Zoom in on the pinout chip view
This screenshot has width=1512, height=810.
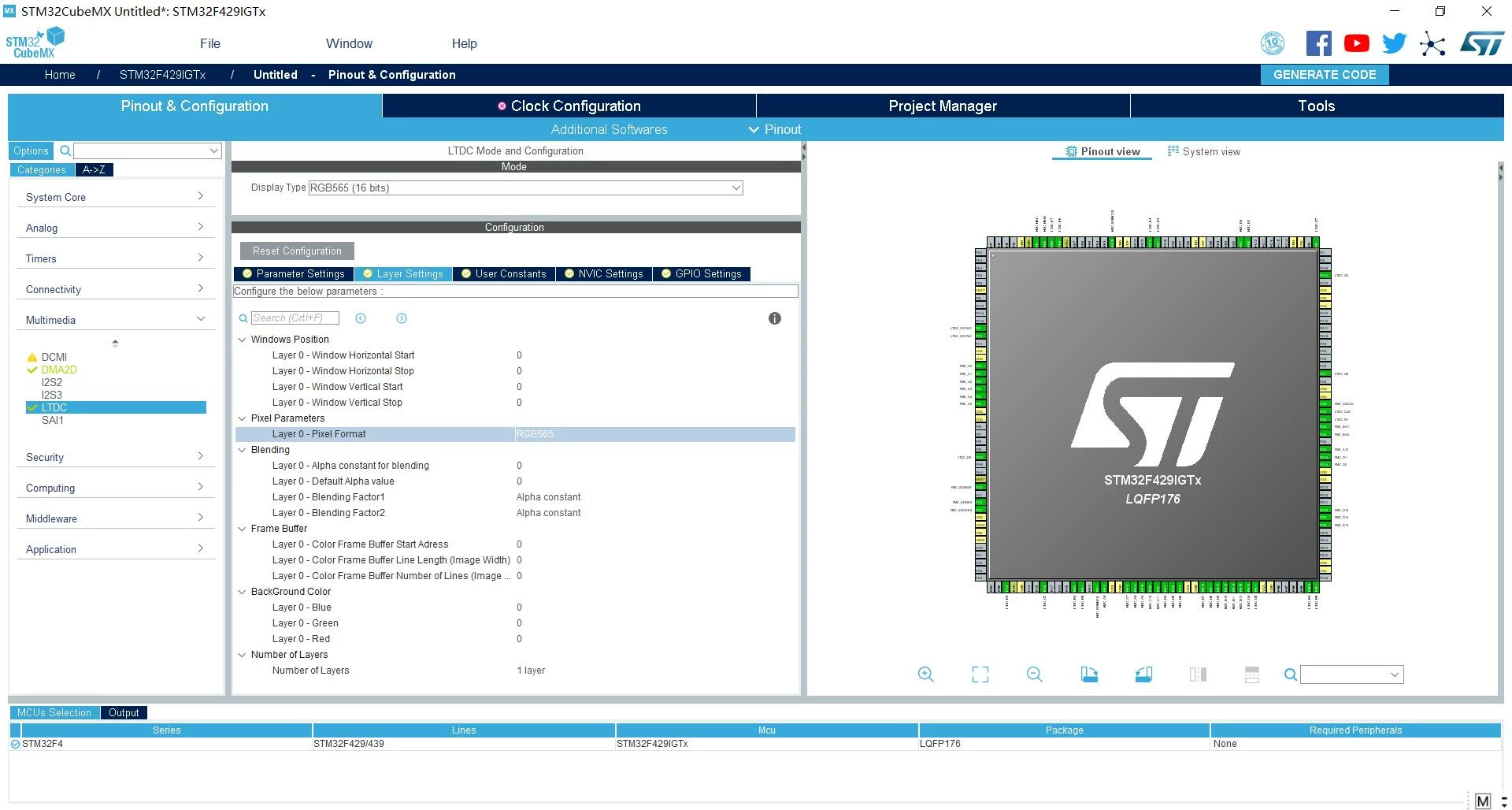926,674
